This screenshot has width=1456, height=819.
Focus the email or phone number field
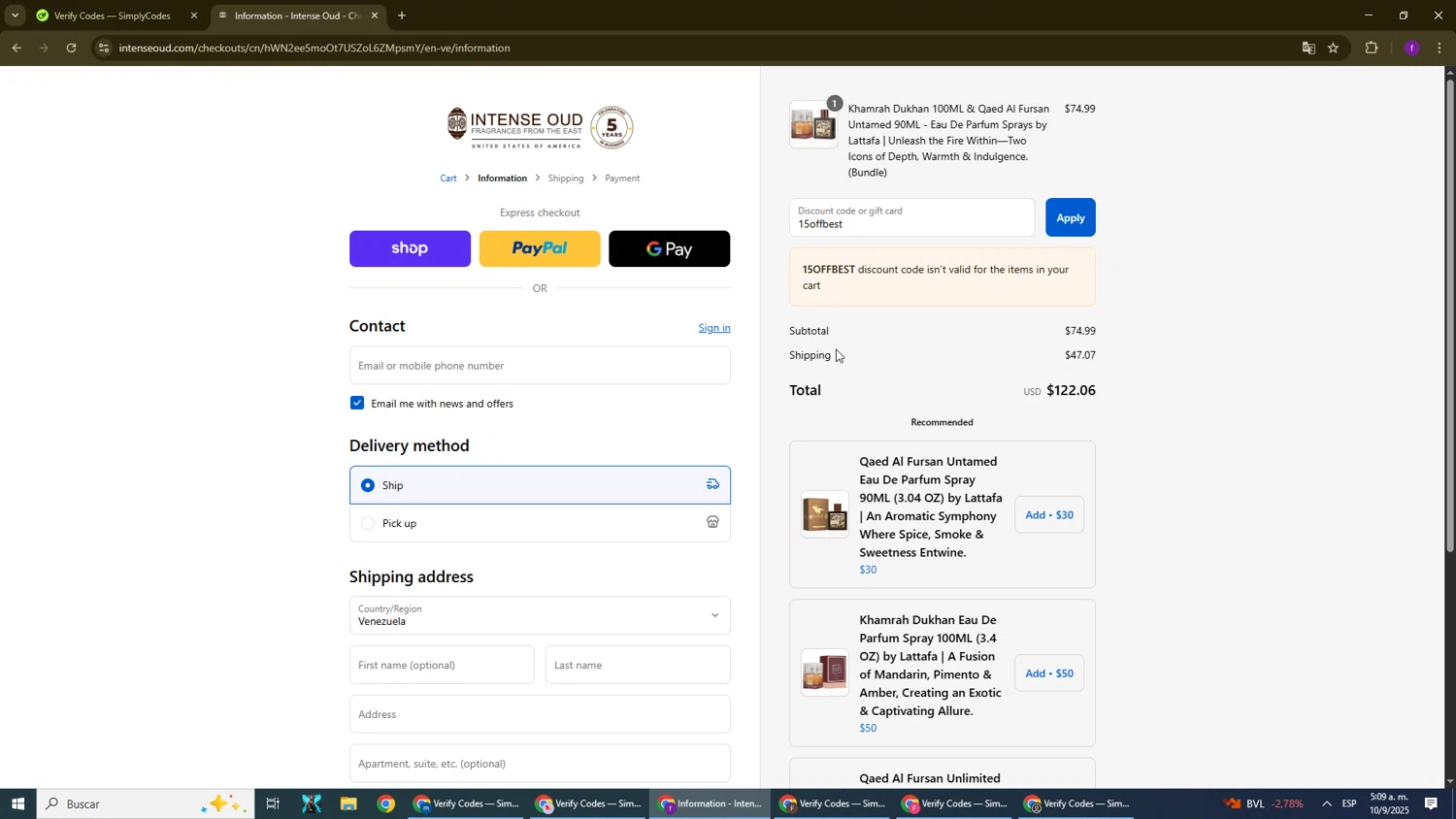tap(540, 366)
